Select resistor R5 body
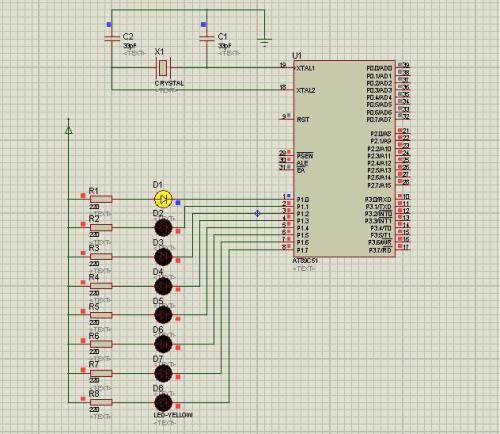Image resolution: width=500 pixels, height=434 pixels. pos(101,315)
